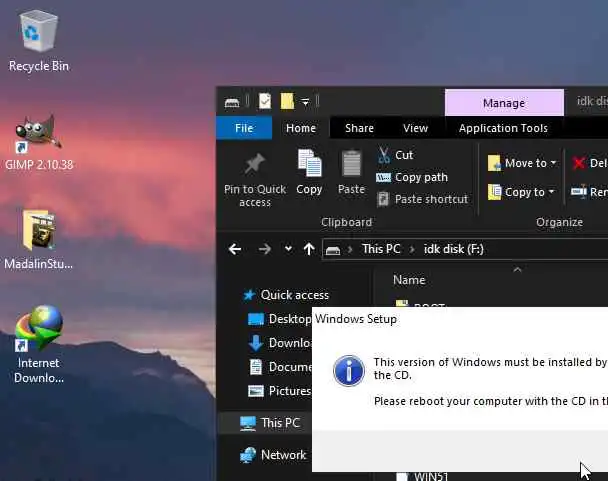
Task: Switch to the View ribbon tab
Action: [415, 128]
